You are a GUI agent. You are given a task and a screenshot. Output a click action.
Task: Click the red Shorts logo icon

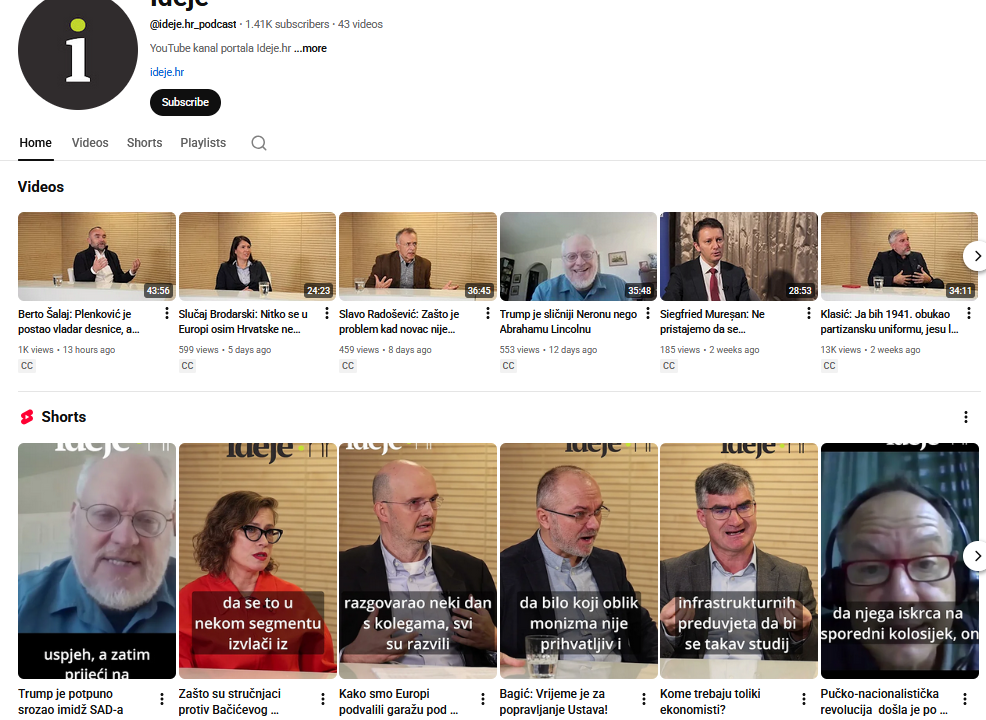(x=27, y=417)
